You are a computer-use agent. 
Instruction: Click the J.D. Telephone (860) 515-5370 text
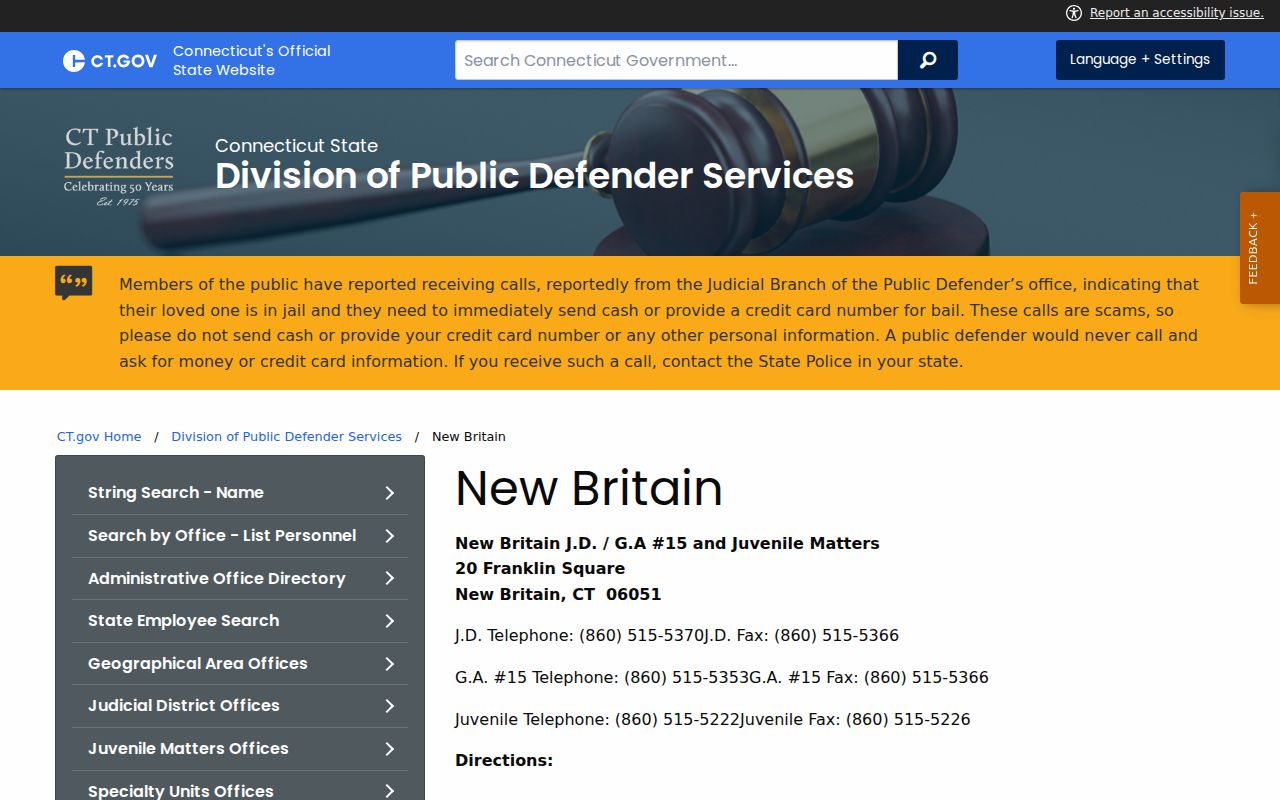pos(579,636)
